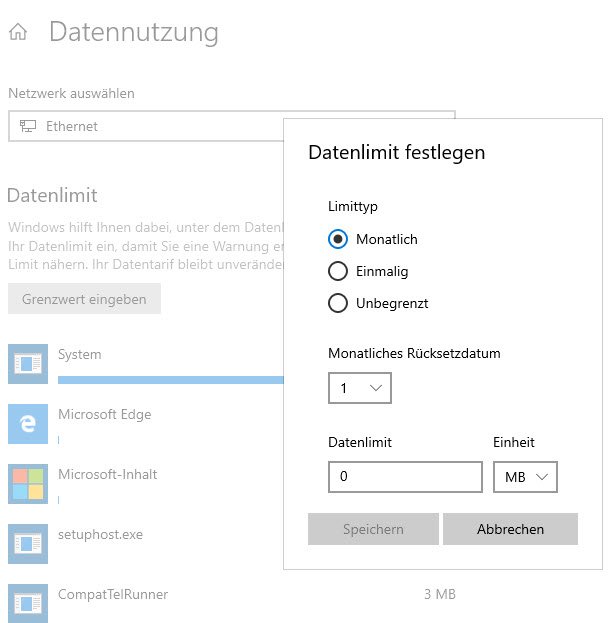Click the Ethernet network icon
The width and height of the screenshot is (615, 623).
pyautogui.click(x=28, y=126)
